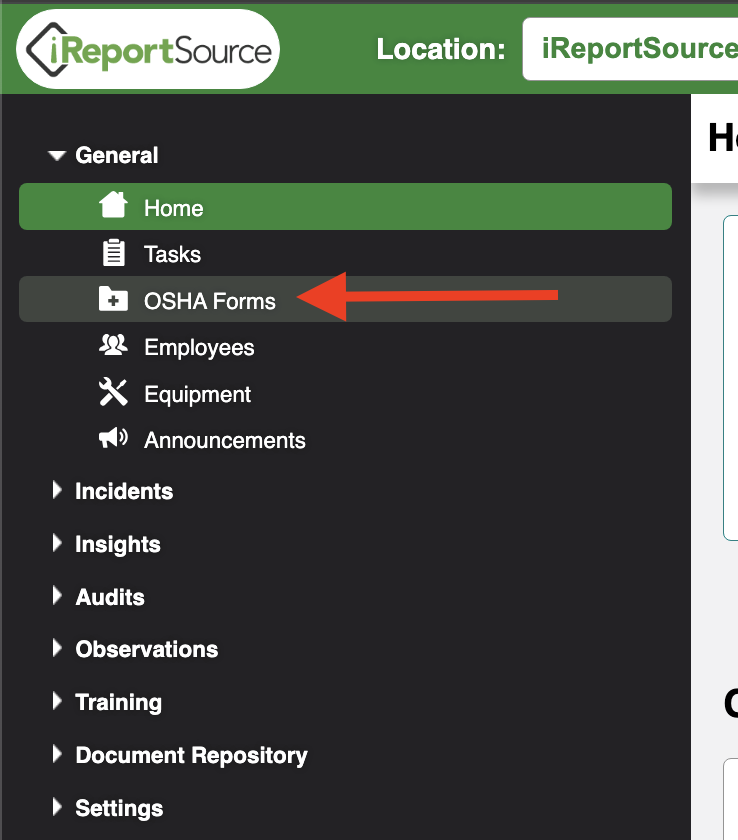Go to Home menu label

174,208
